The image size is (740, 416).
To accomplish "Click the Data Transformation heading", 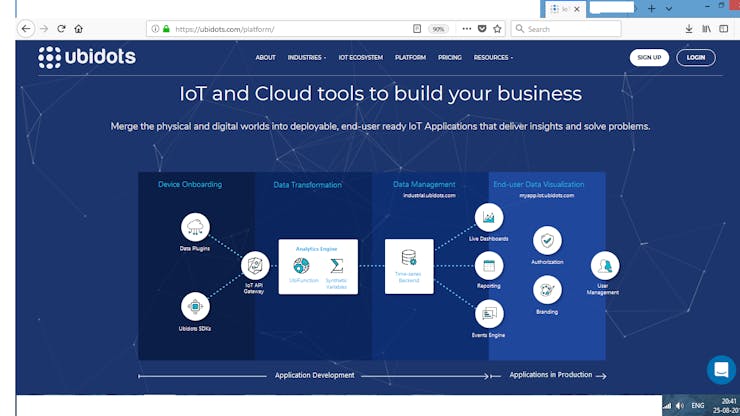I will point(307,185).
